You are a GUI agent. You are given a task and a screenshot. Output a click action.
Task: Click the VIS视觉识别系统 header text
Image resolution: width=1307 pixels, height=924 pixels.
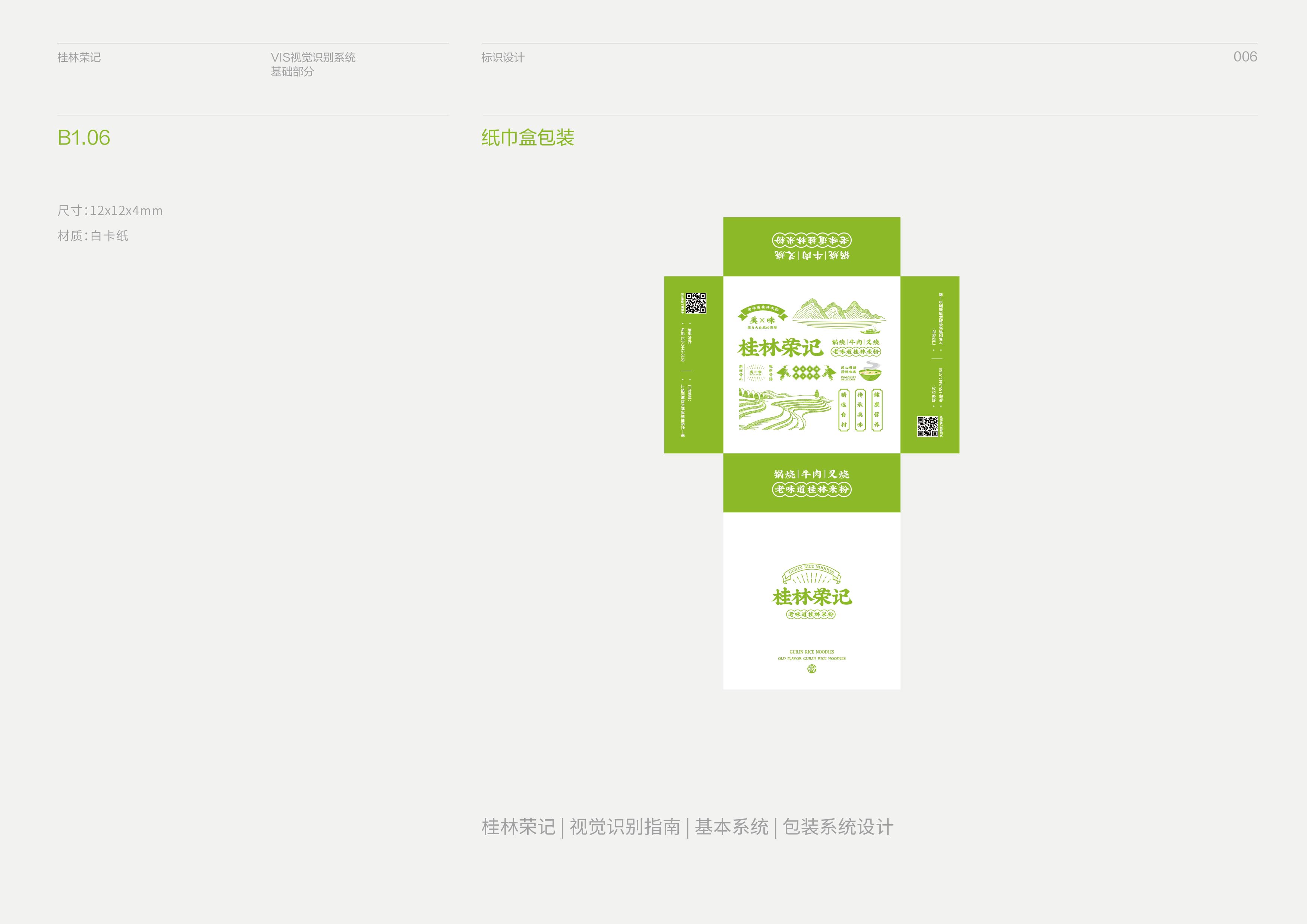313,57
